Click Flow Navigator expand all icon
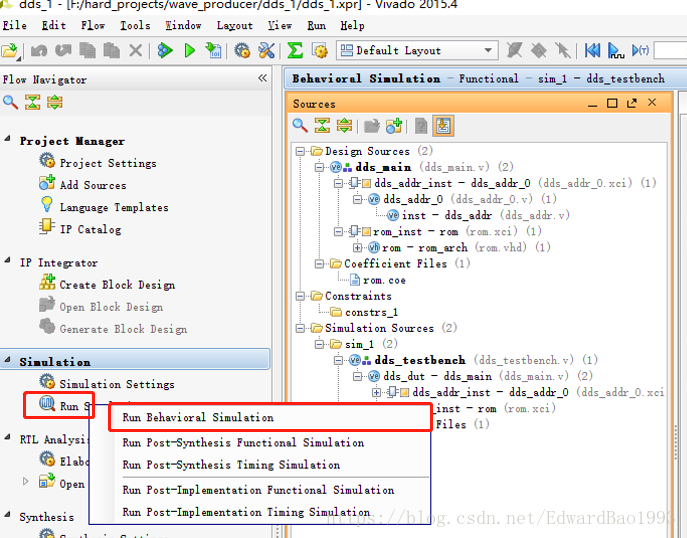This screenshot has width=687, height=538. (x=55, y=103)
